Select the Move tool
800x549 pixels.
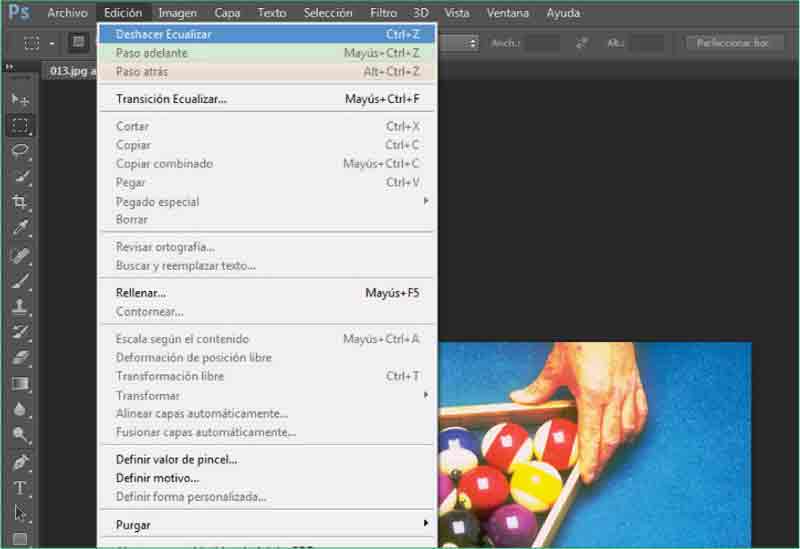(x=19, y=100)
